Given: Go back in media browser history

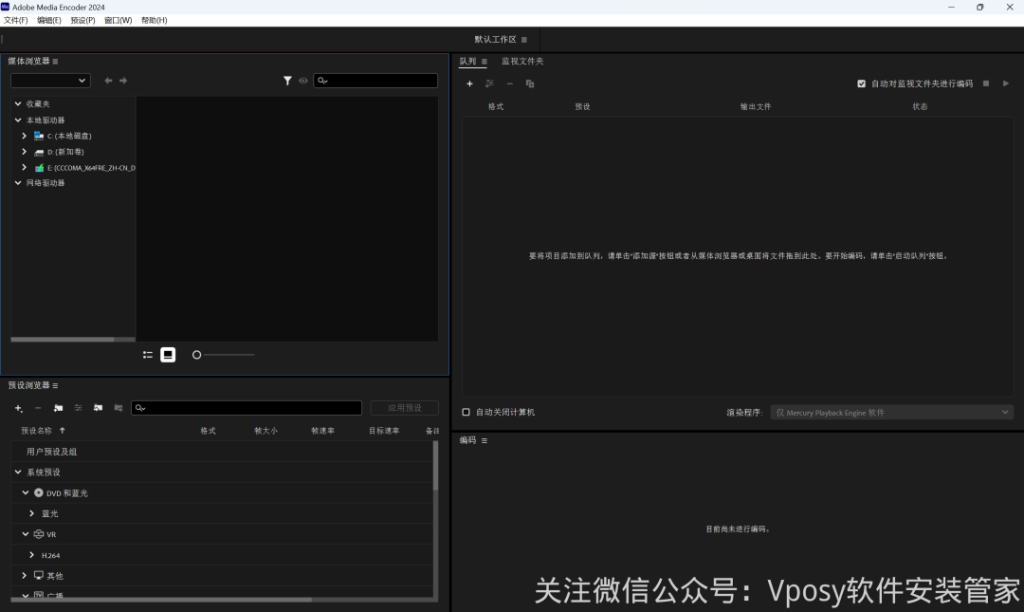Looking at the screenshot, I should point(108,80).
